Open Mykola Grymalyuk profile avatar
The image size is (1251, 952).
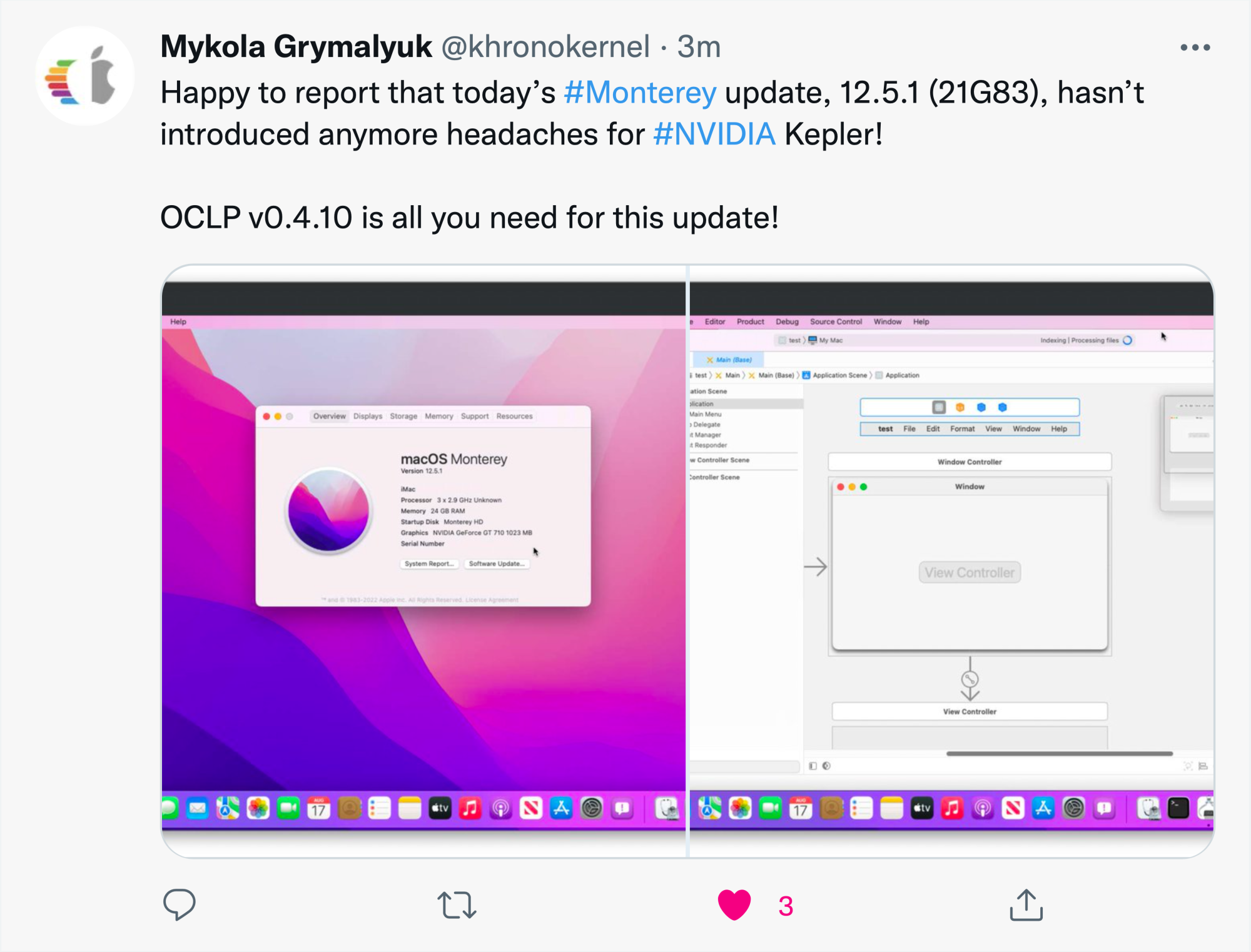pos(85,76)
